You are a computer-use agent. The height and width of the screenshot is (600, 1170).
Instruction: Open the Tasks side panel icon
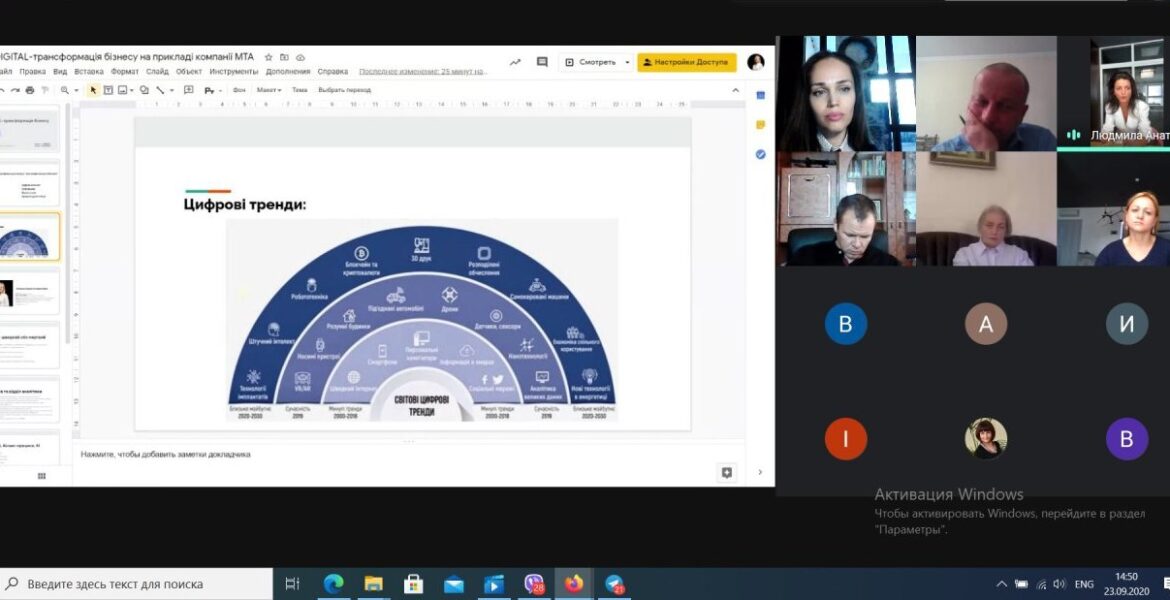click(760, 154)
